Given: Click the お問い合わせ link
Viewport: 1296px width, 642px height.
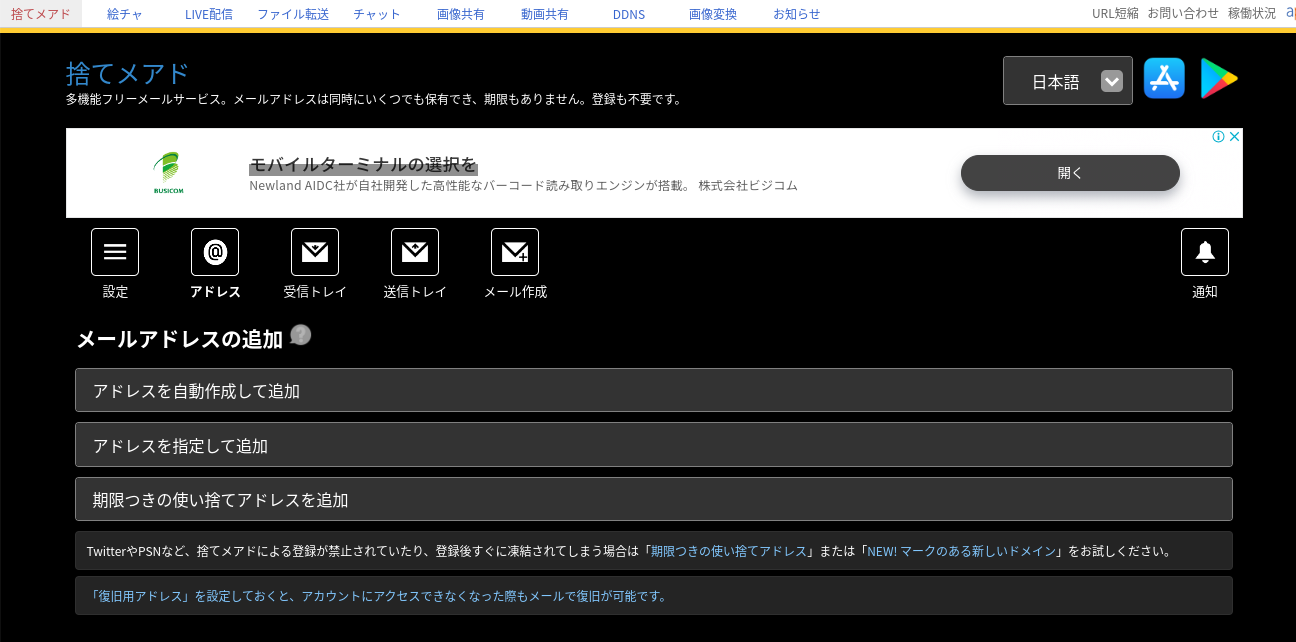Looking at the screenshot, I should point(1183,13).
